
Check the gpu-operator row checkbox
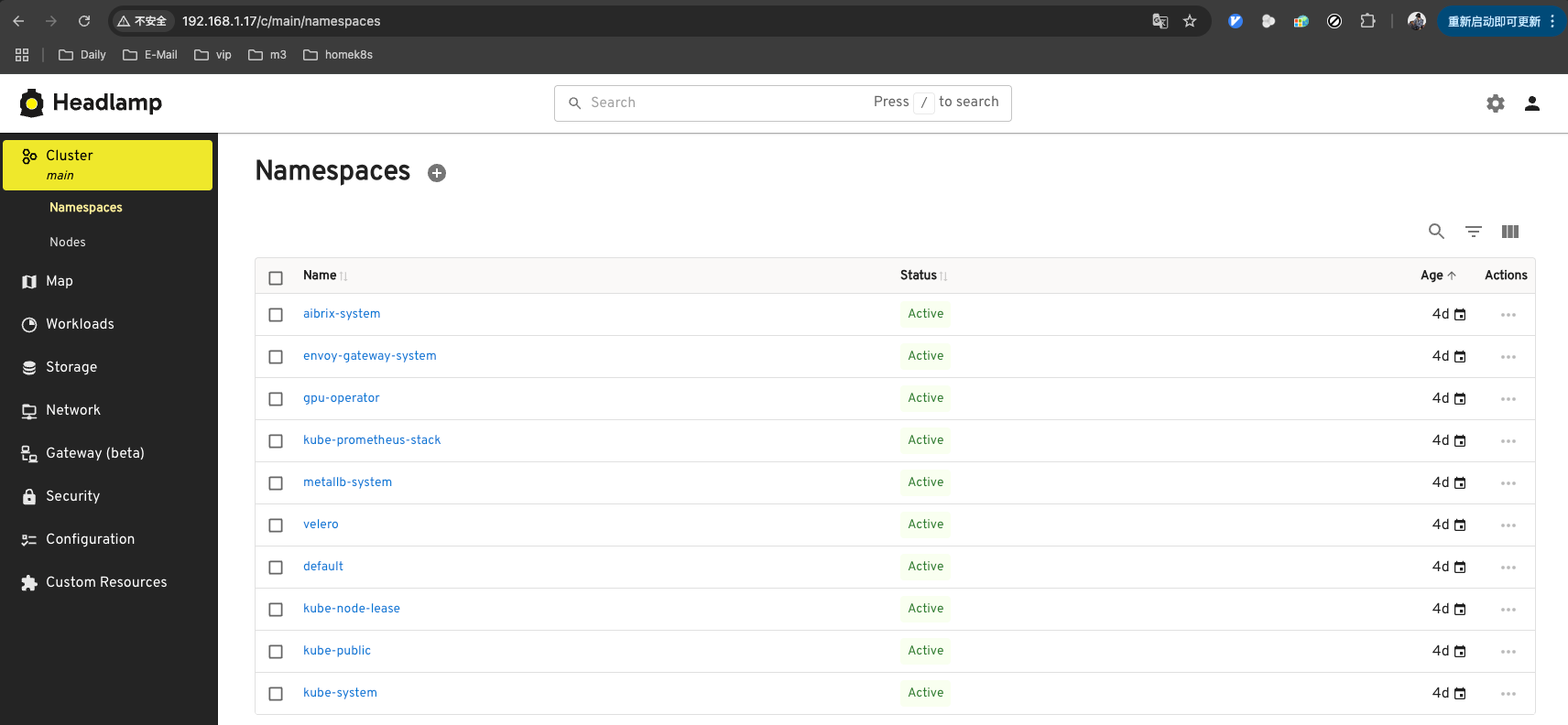276,399
